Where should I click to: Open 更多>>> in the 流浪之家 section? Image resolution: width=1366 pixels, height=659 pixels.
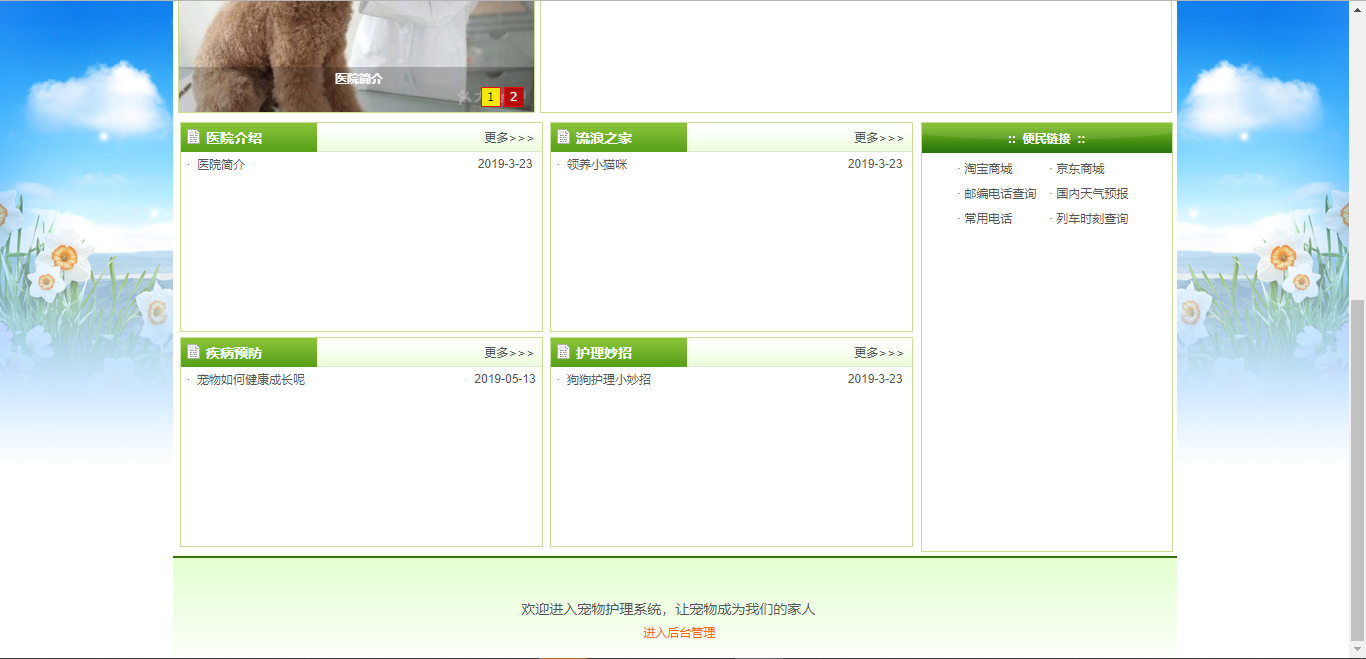tap(879, 138)
